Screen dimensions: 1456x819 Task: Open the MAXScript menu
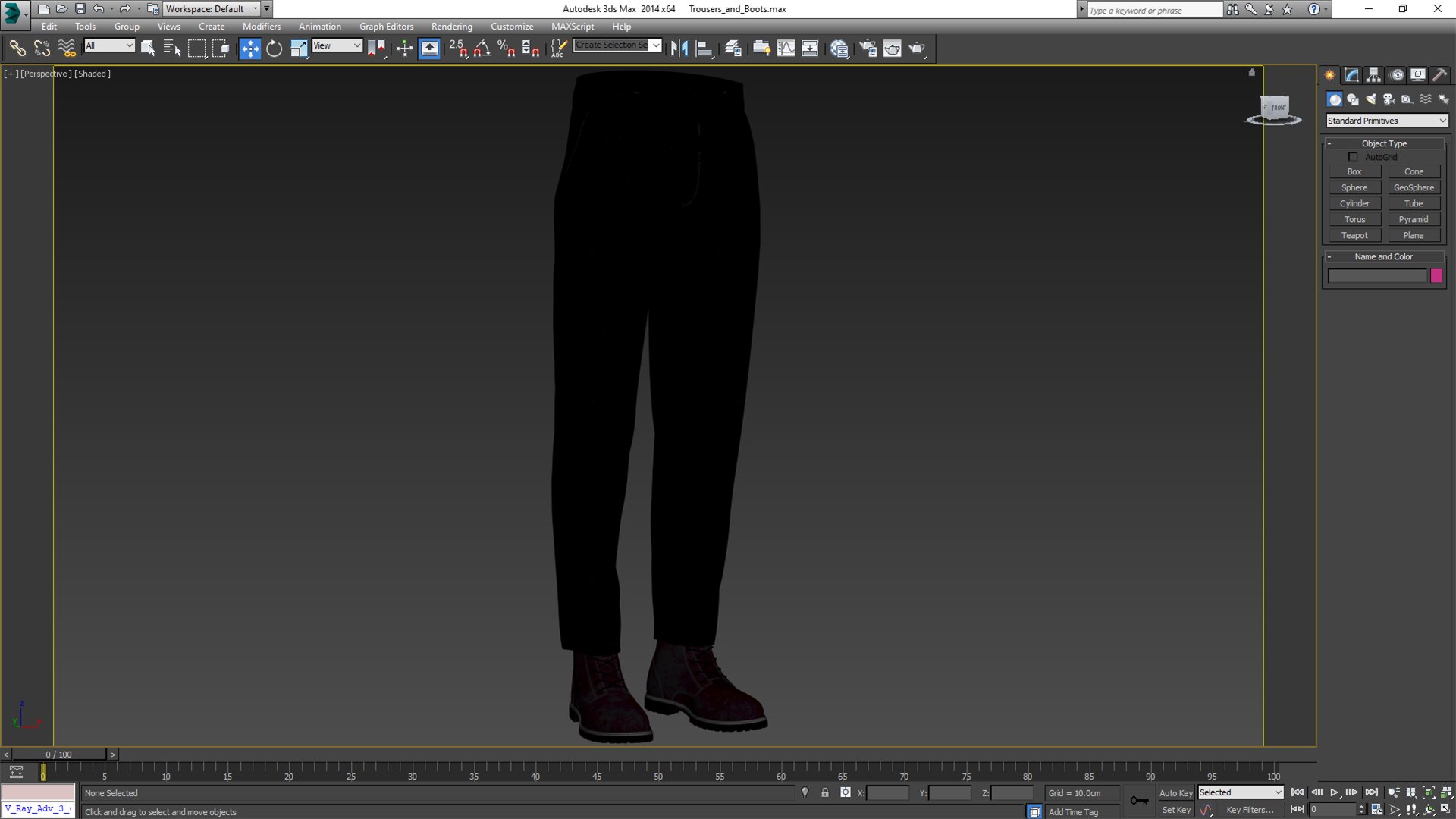coord(573,27)
